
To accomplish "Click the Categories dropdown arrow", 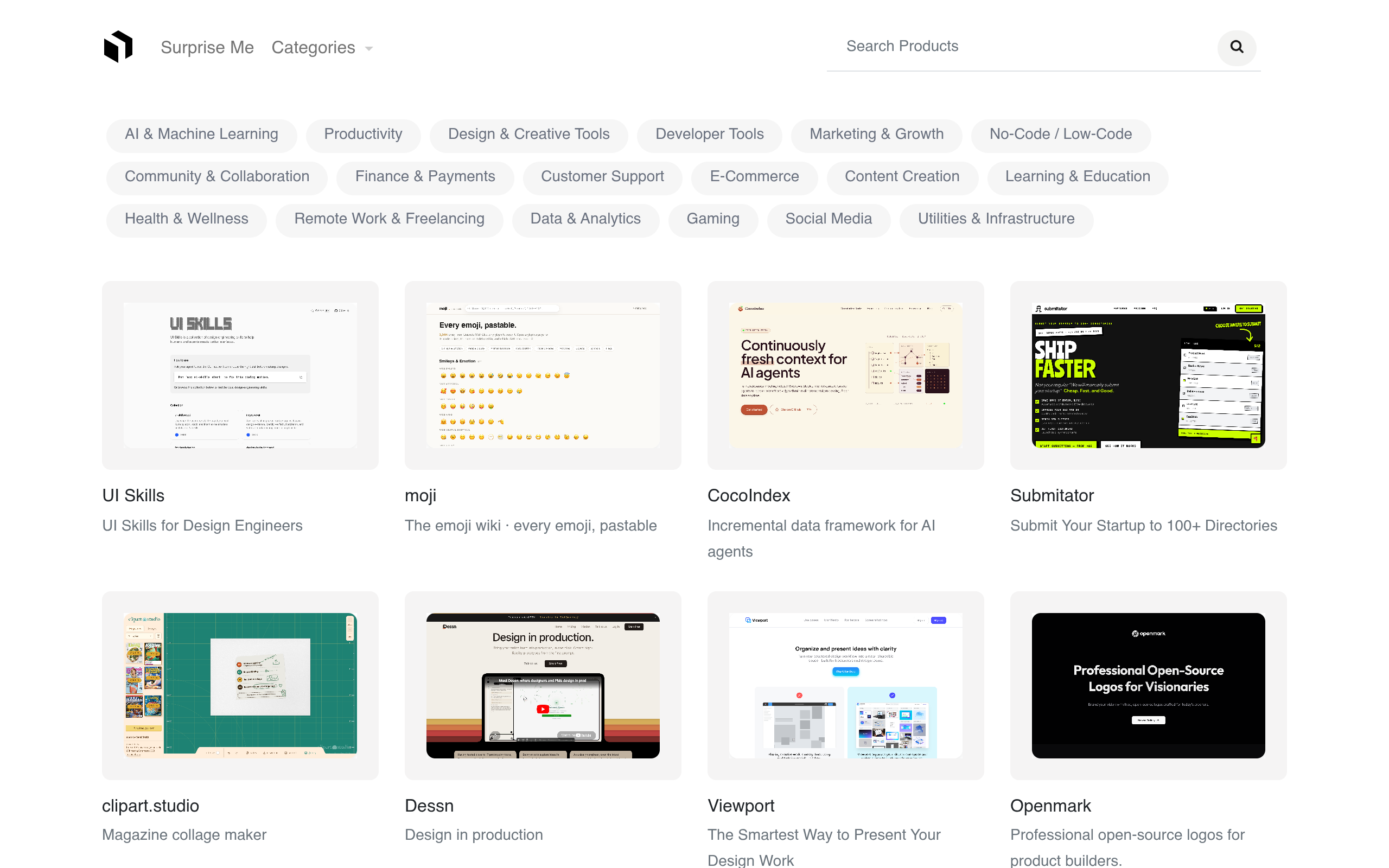I will point(369,49).
